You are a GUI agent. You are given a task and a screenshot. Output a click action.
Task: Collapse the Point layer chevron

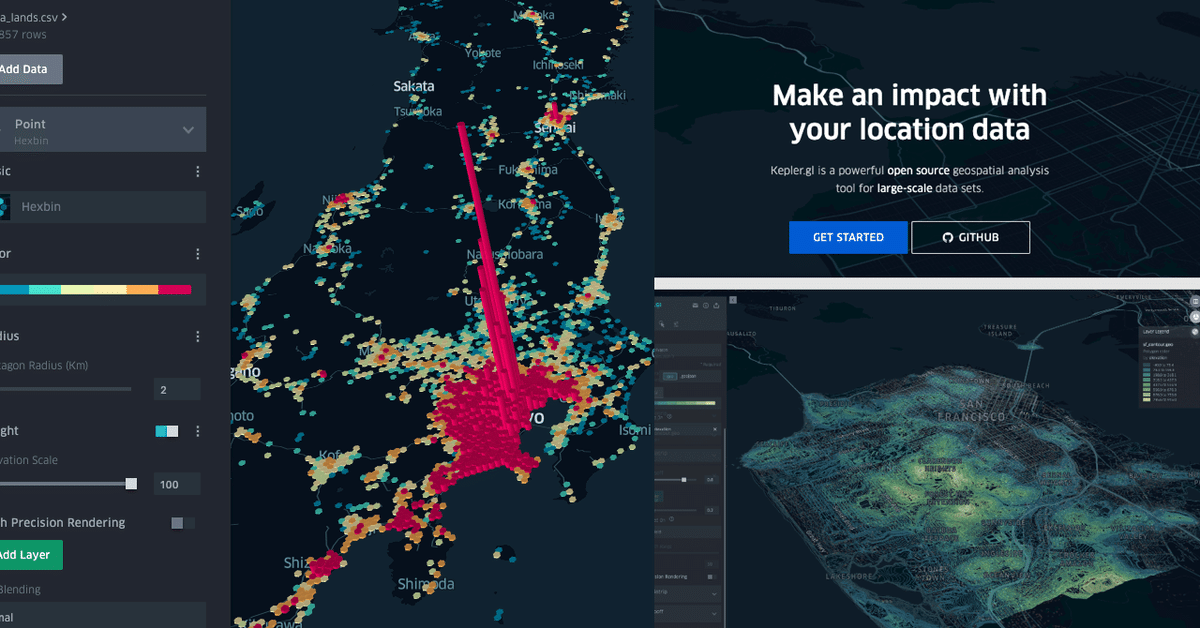188,130
